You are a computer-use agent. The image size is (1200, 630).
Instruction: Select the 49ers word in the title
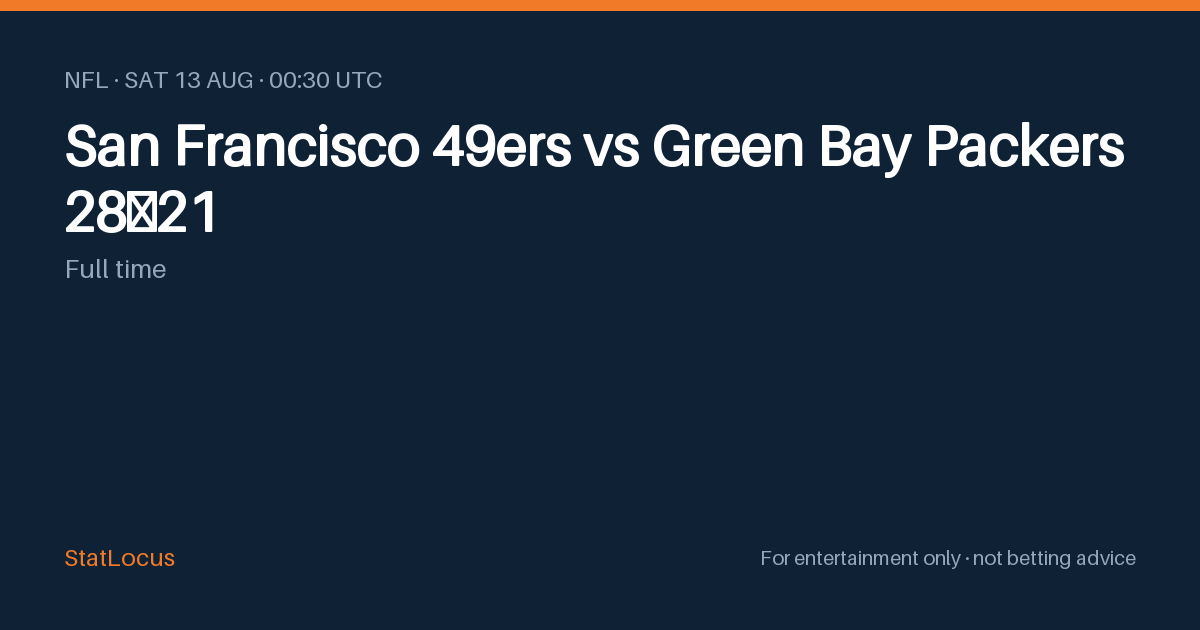coord(502,147)
